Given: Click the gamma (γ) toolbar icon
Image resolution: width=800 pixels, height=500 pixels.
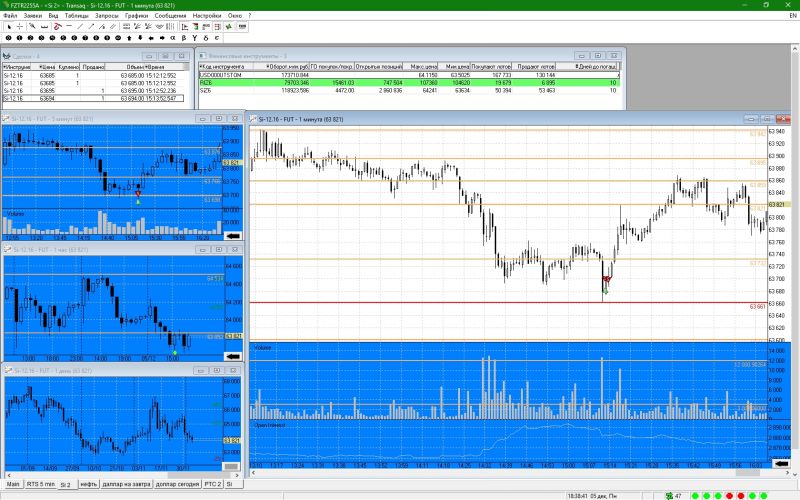Looking at the screenshot, I should (195, 38).
